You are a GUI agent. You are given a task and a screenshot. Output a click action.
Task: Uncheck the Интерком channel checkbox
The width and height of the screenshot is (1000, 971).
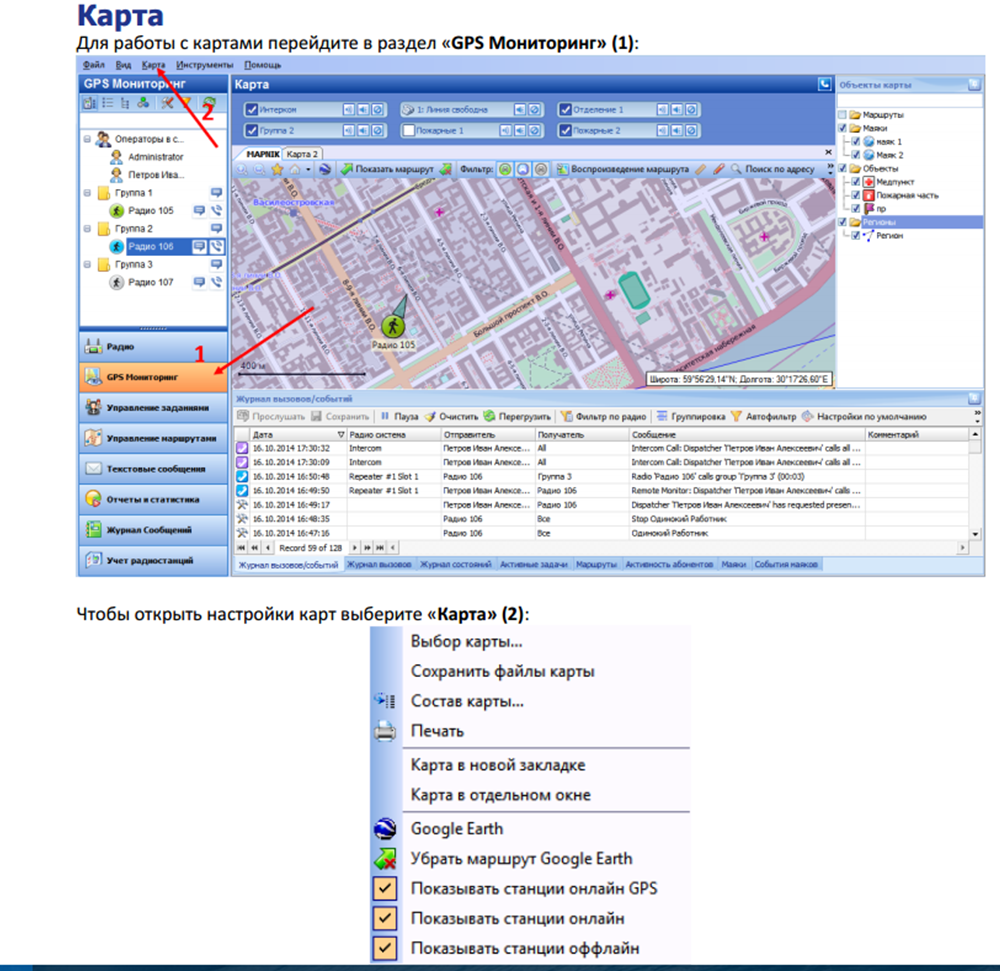pyautogui.click(x=251, y=110)
